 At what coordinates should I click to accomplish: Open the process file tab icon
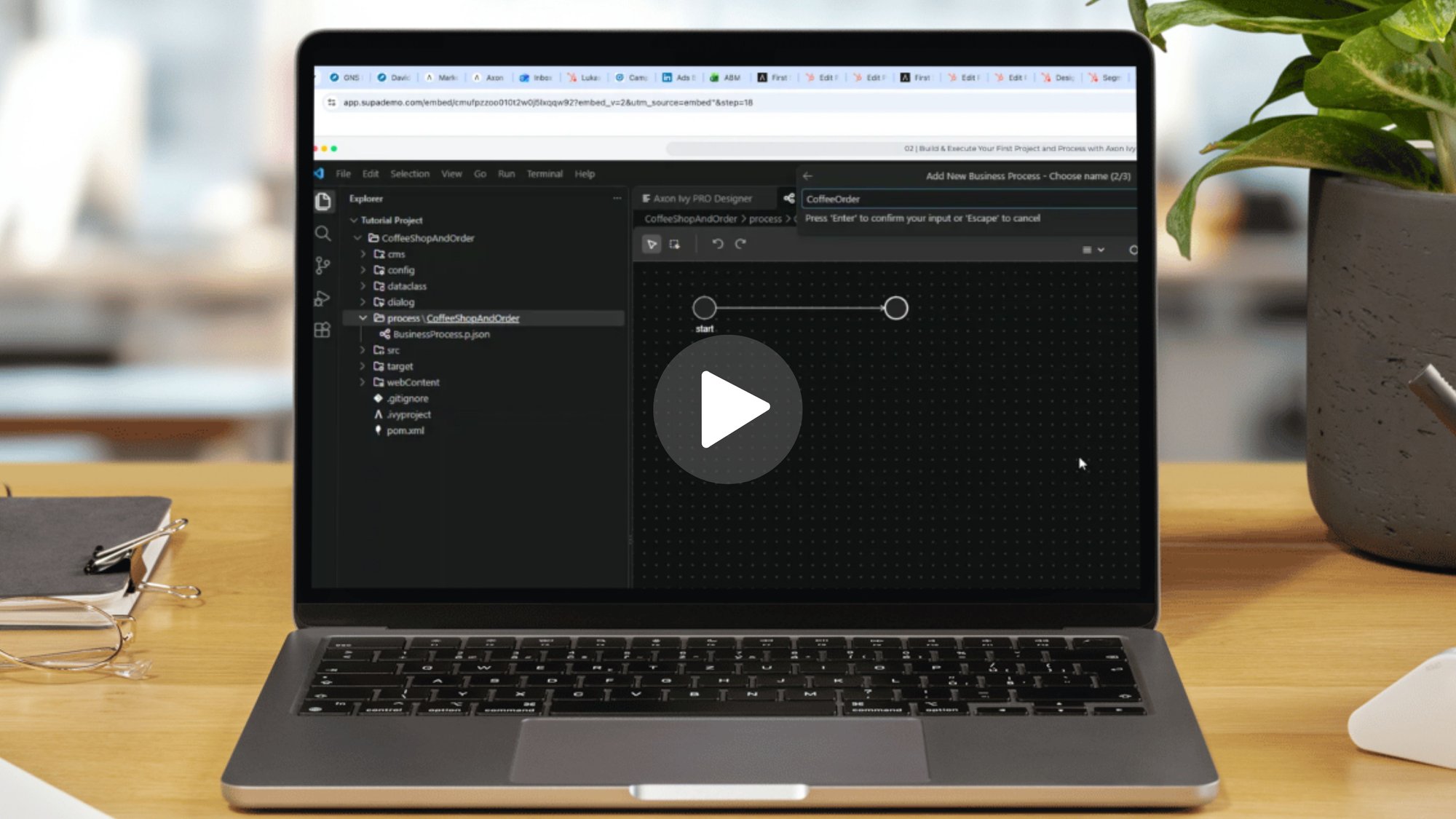pyautogui.click(x=788, y=198)
